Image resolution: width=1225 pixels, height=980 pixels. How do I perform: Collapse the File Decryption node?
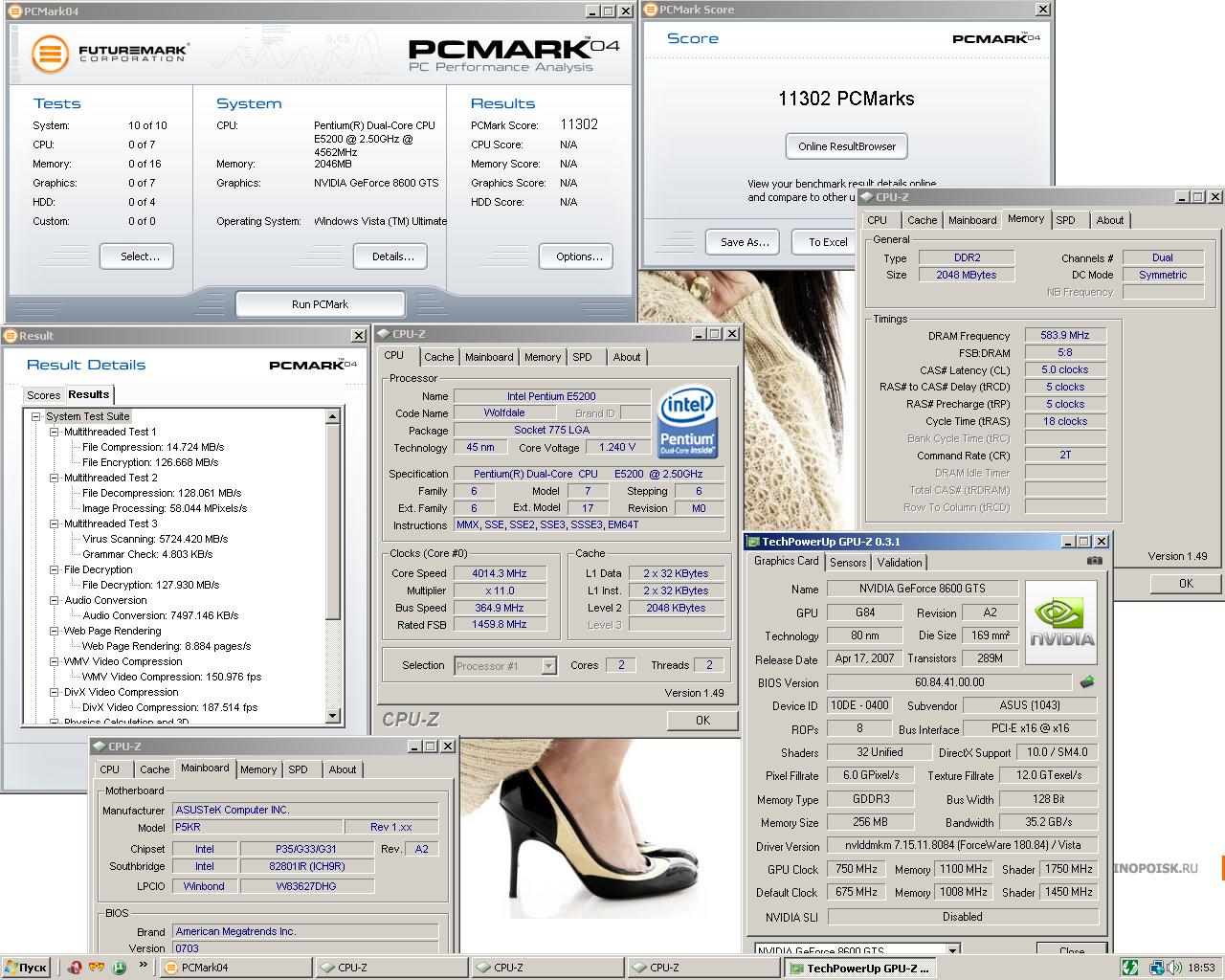55,569
